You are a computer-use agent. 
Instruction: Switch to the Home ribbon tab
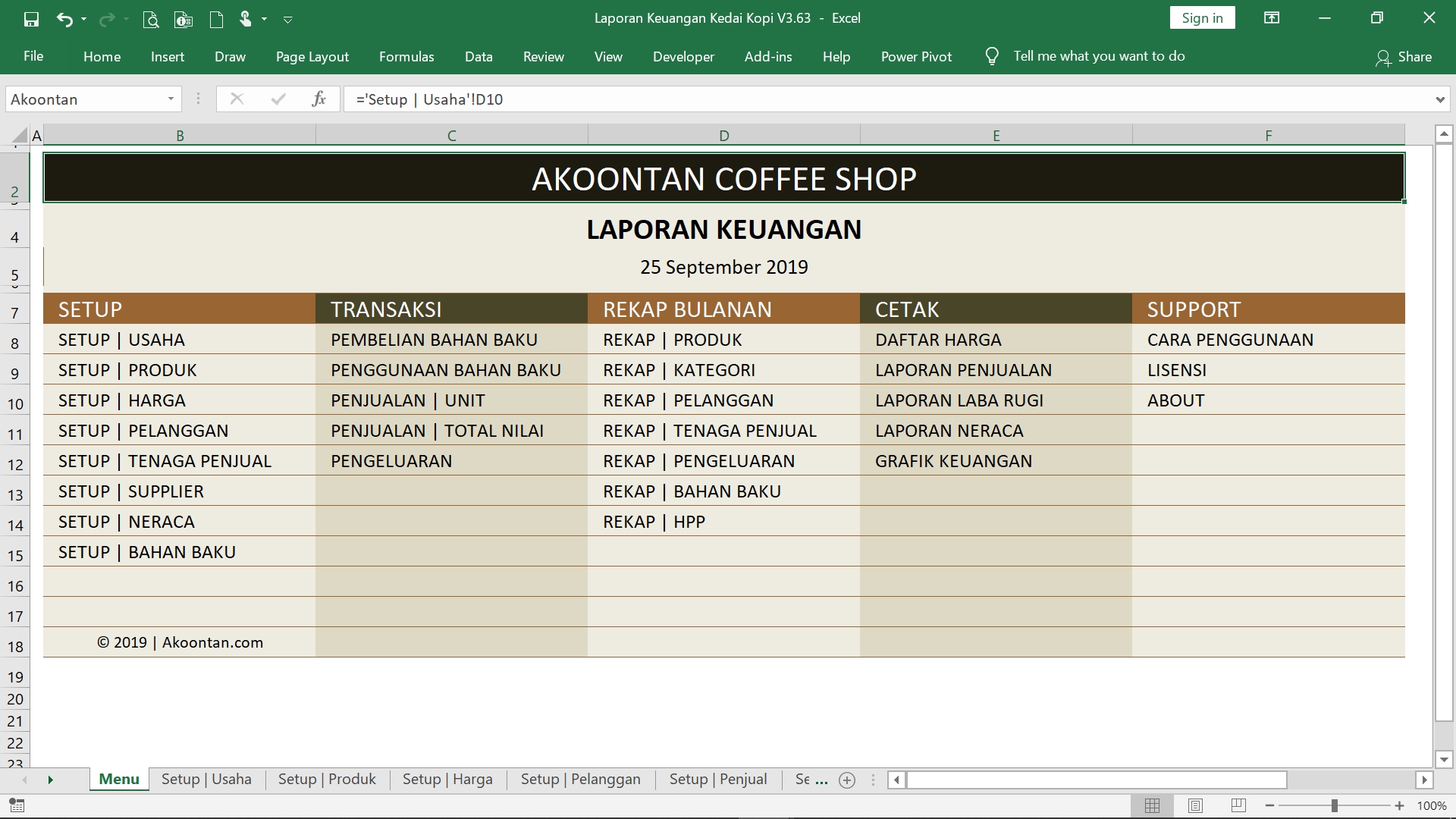click(102, 56)
